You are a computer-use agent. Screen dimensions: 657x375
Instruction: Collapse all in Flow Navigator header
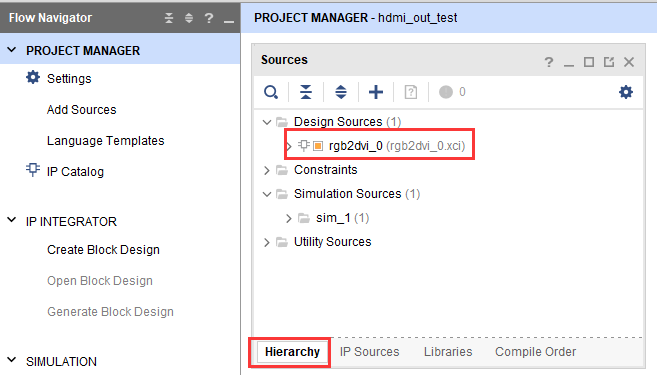169,18
